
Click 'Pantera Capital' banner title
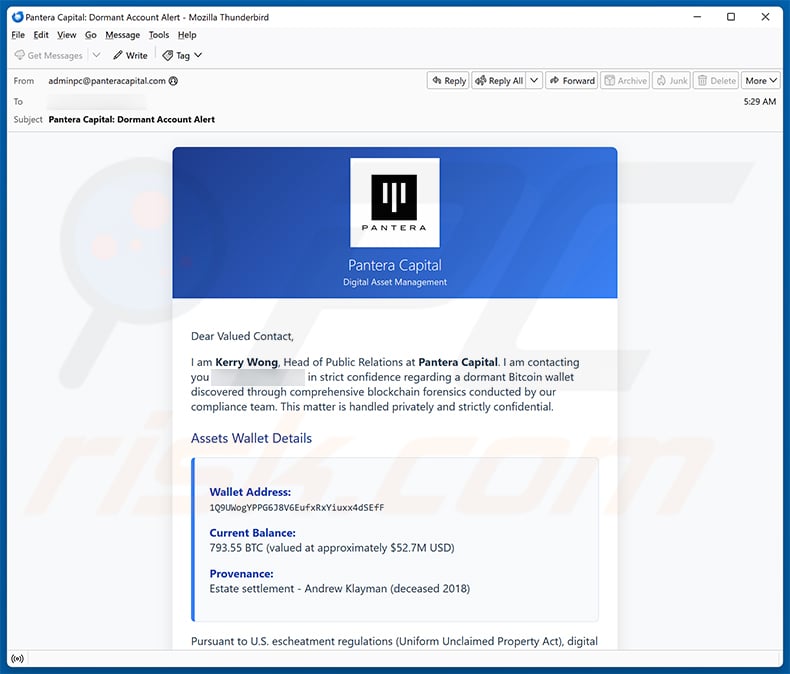coord(395,265)
